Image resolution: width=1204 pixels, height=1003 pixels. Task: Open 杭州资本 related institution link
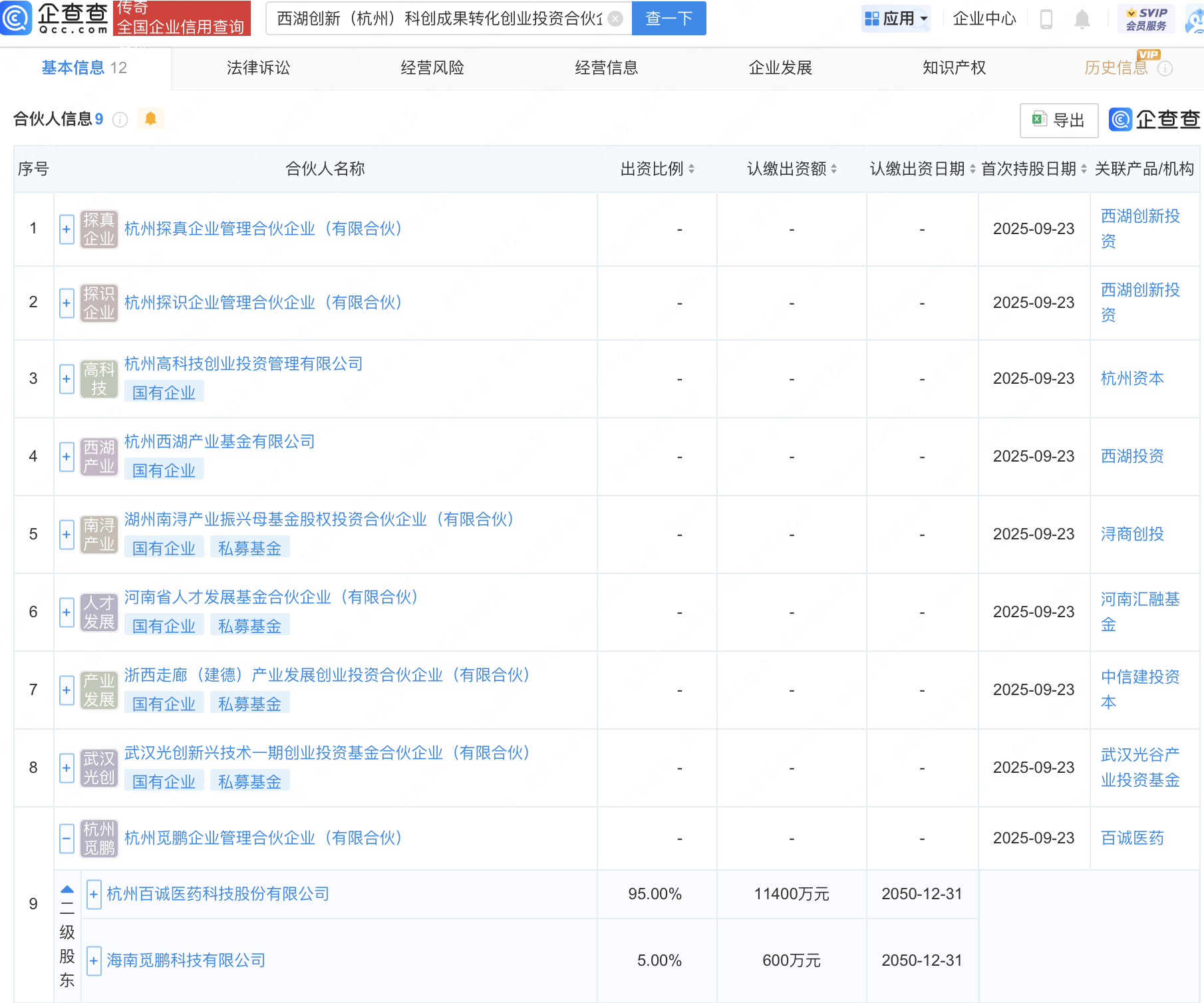coord(1132,378)
